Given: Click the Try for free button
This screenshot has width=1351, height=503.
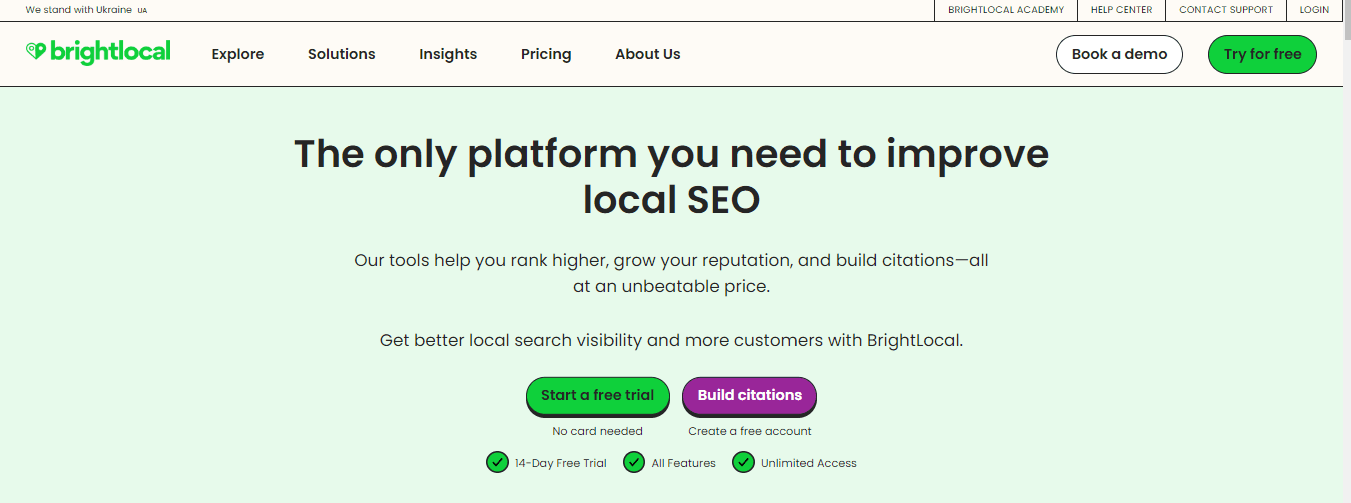Looking at the screenshot, I should (1262, 54).
